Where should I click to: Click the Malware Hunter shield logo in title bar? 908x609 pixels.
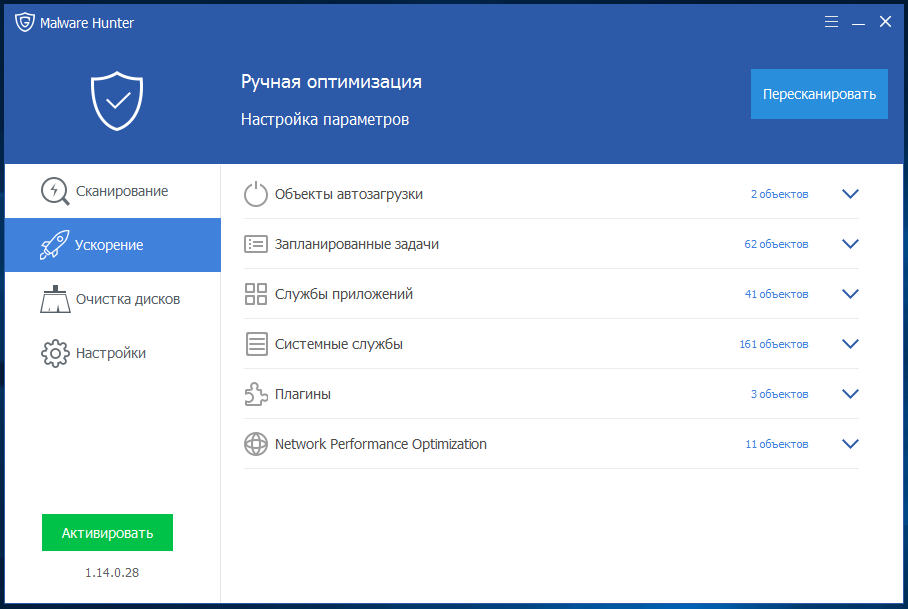pyautogui.click(x=24, y=23)
